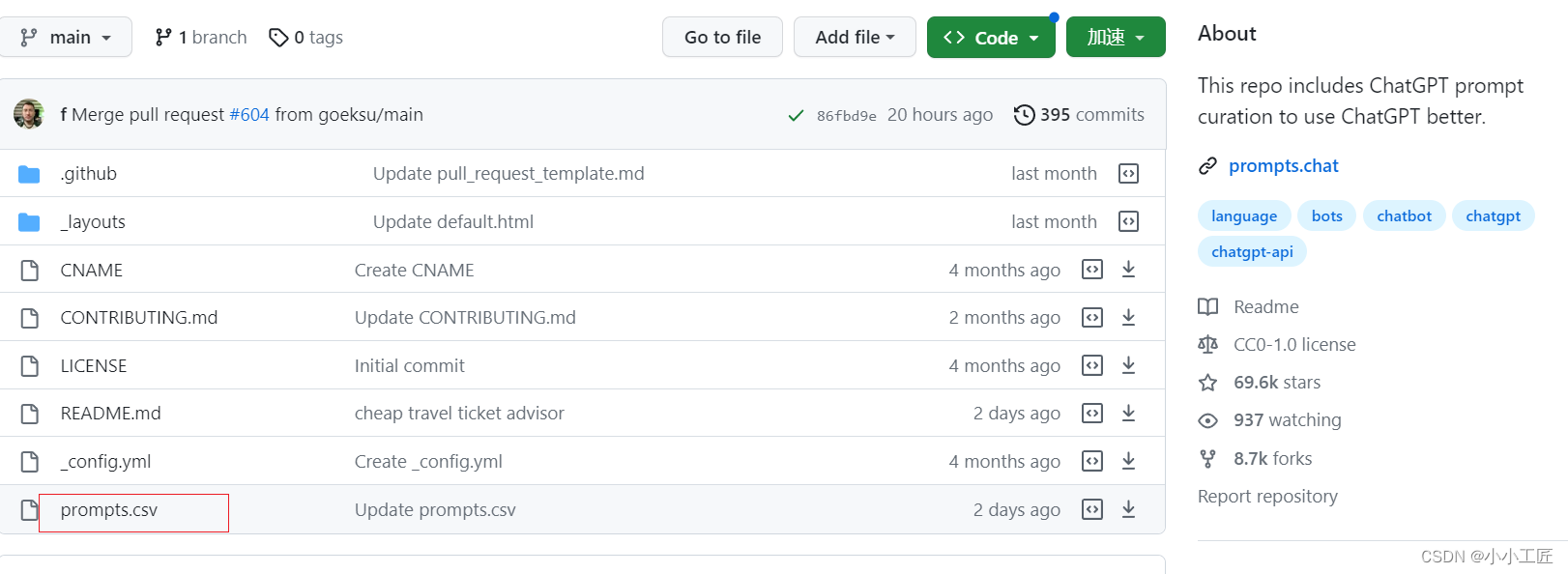Select the chatgpt-api topic tag

(1252, 252)
